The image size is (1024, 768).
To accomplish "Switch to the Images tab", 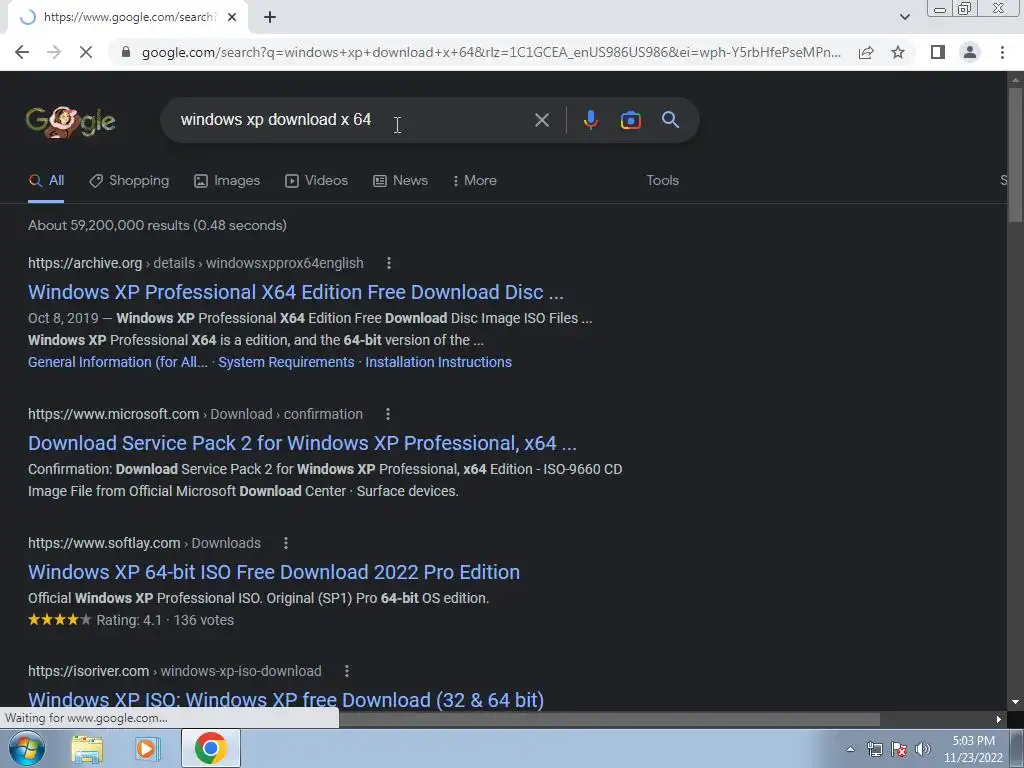I will pyautogui.click(x=227, y=181).
